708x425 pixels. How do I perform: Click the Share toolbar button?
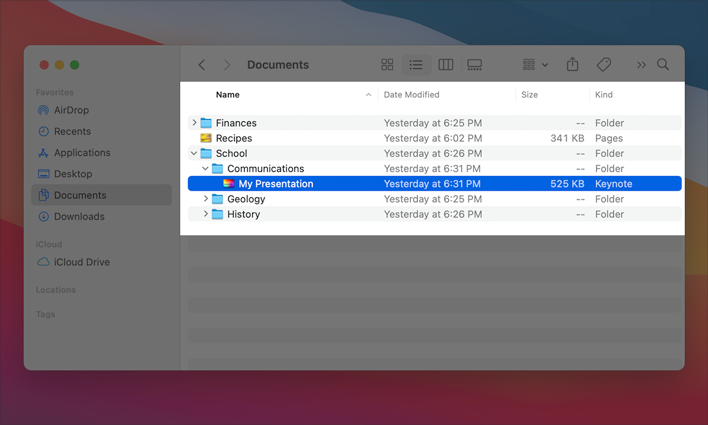(x=573, y=64)
